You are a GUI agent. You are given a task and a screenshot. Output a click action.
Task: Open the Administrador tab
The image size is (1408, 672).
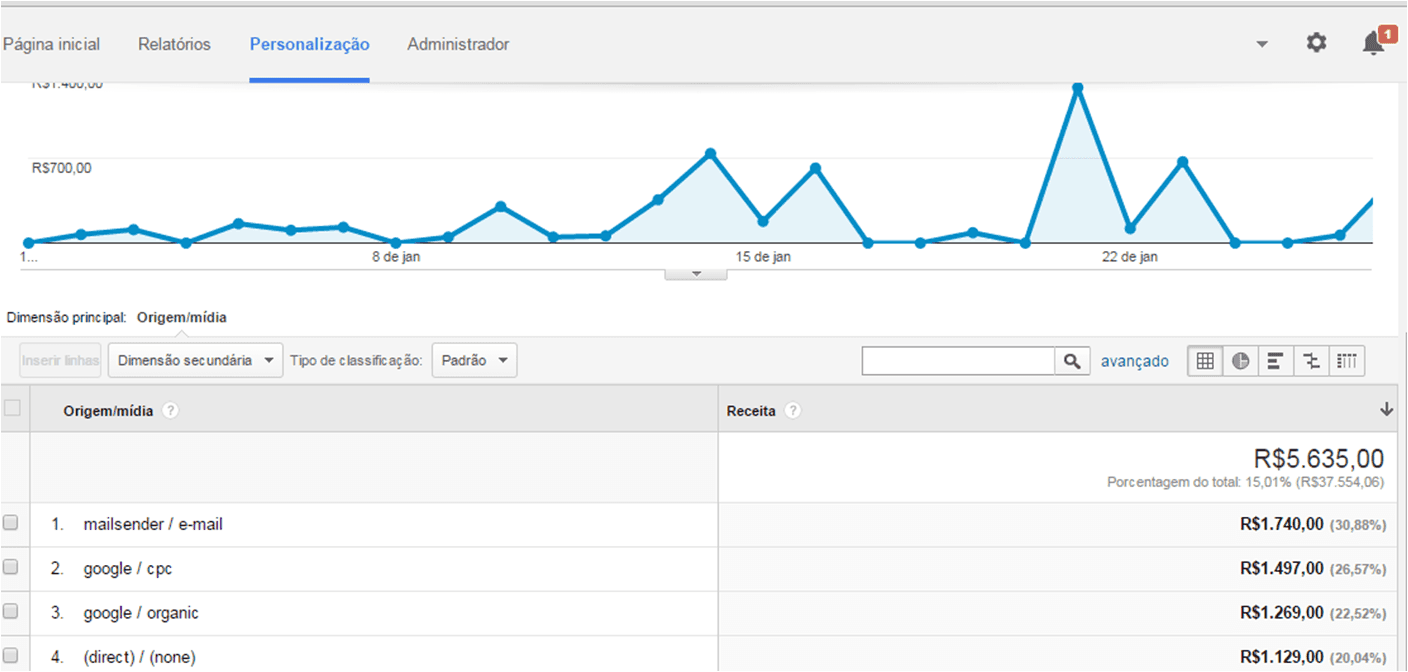(458, 44)
